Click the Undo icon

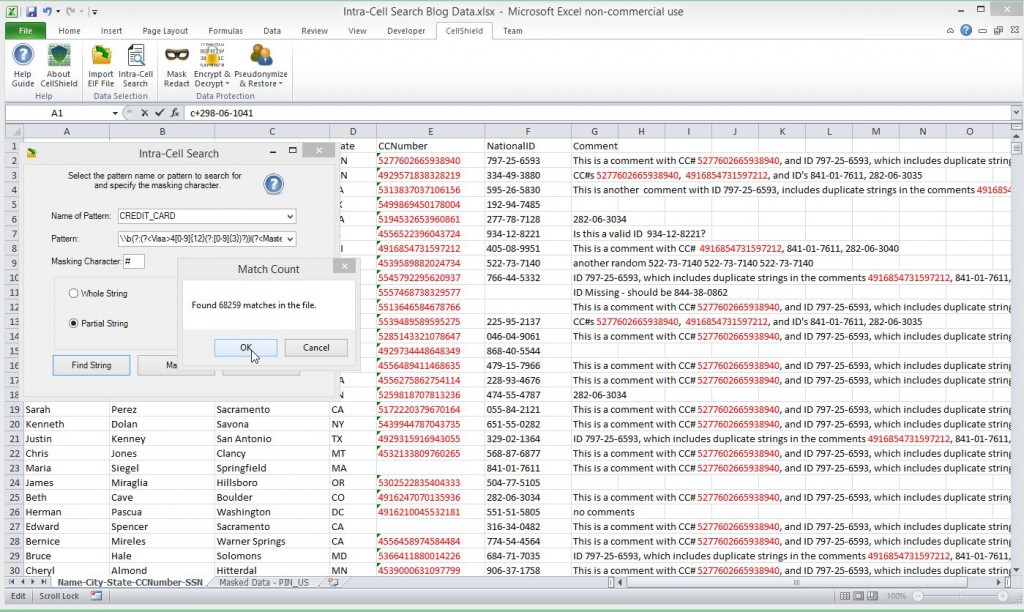click(x=47, y=11)
